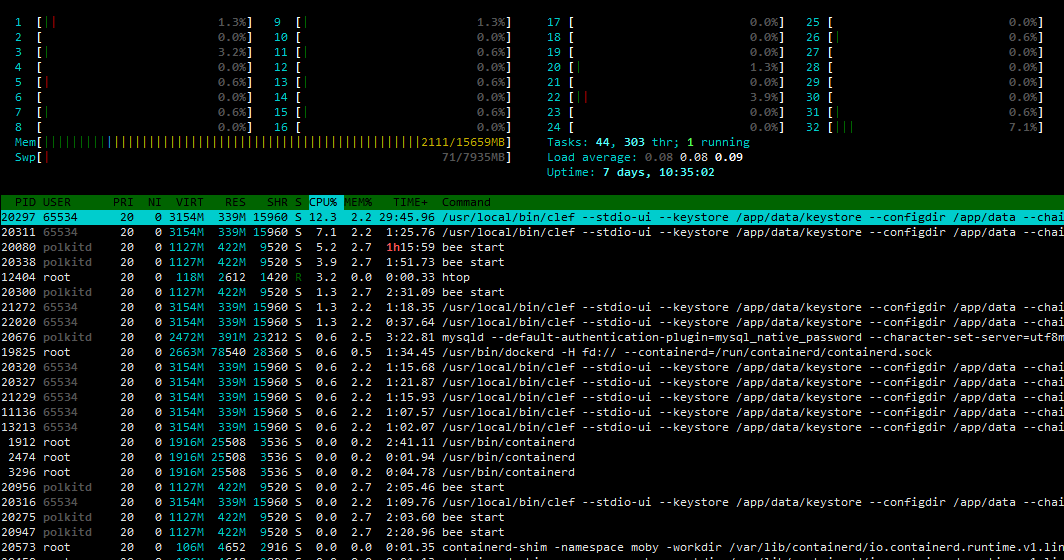This screenshot has height=560, width=1064.
Task: Click CPU 22 usage meter
Action: (x=666, y=97)
